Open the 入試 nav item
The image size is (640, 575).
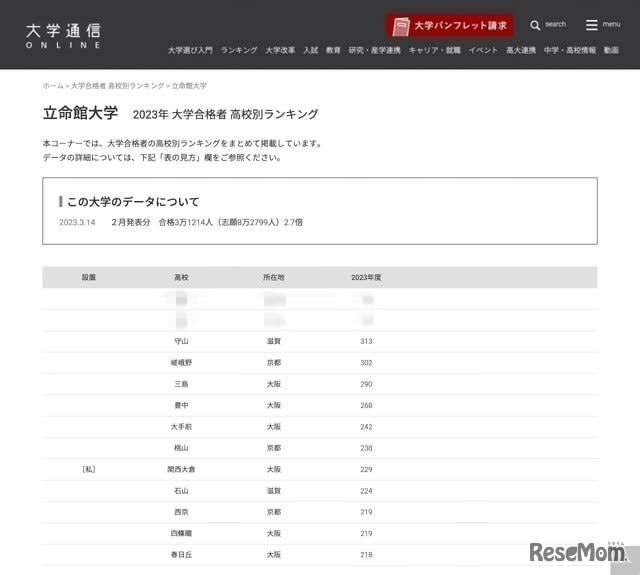(x=311, y=50)
